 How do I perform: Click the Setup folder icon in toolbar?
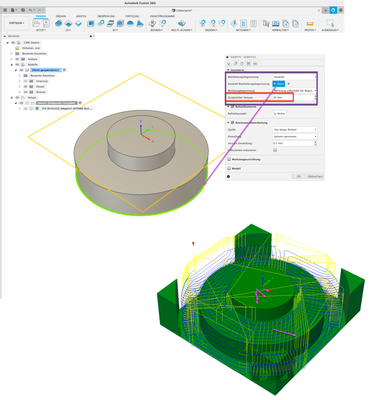36,23
